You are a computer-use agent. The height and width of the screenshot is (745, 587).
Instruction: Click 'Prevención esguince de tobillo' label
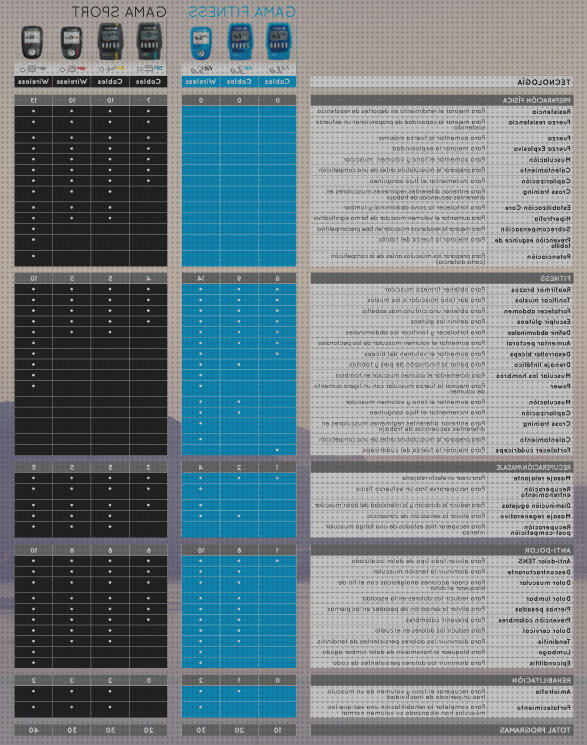pyautogui.click(x=533, y=243)
